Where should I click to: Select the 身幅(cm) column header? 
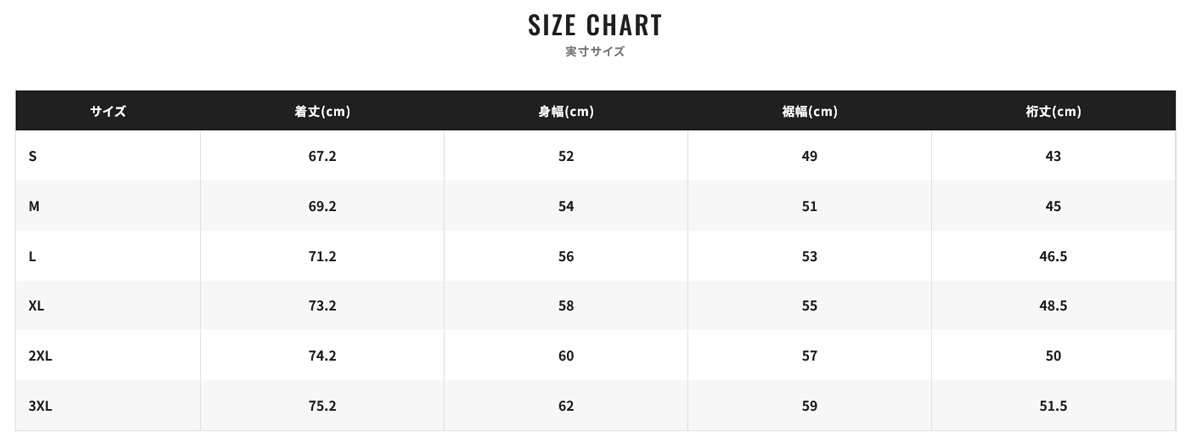click(x=566, y=111)
